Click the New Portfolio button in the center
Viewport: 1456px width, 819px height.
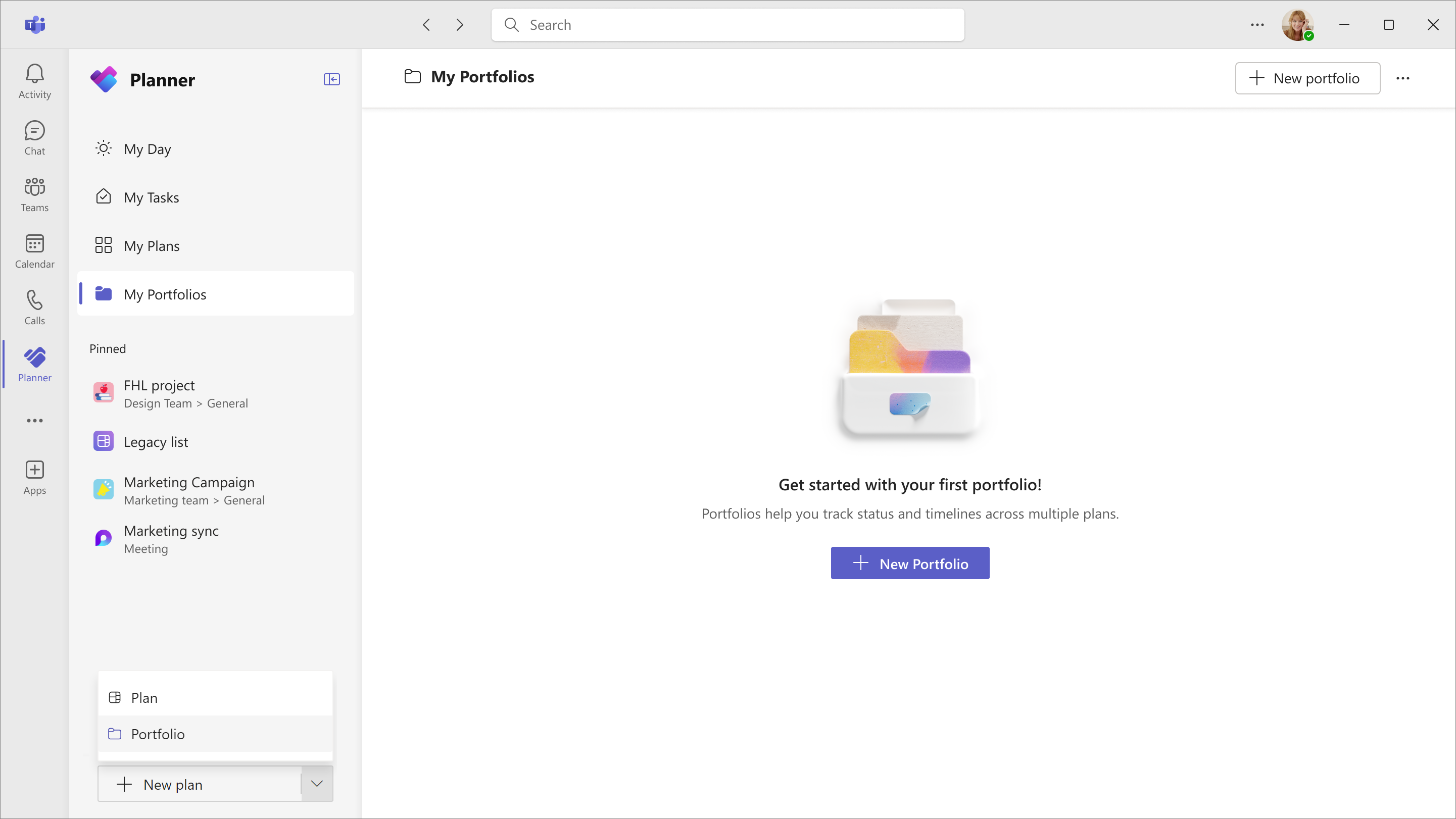click(909, 562)
